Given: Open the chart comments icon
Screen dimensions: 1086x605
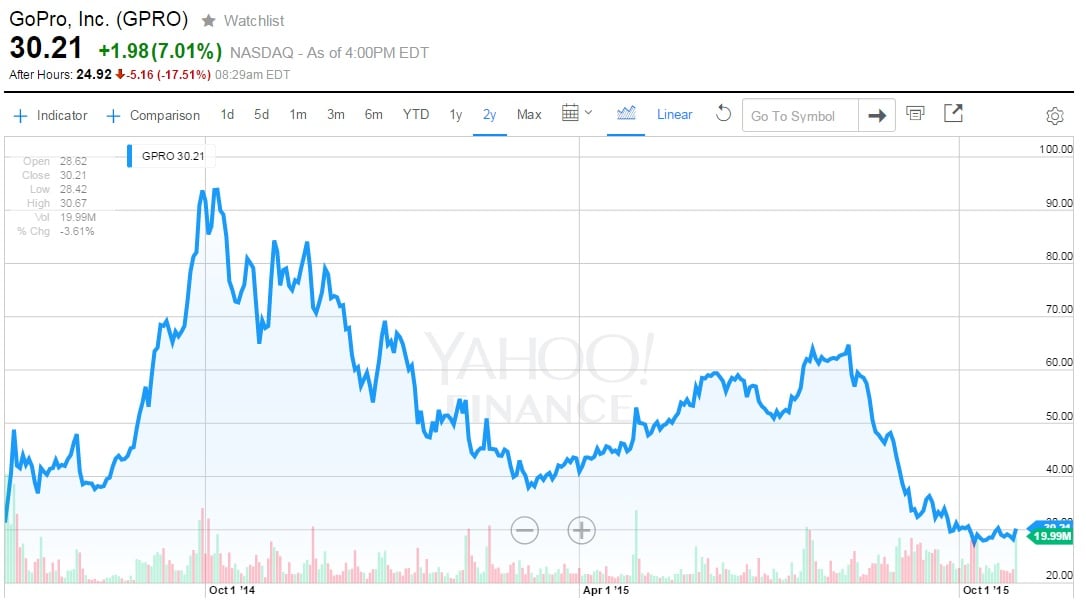Looking at the screenshot, I should click(x=915, y=114).
